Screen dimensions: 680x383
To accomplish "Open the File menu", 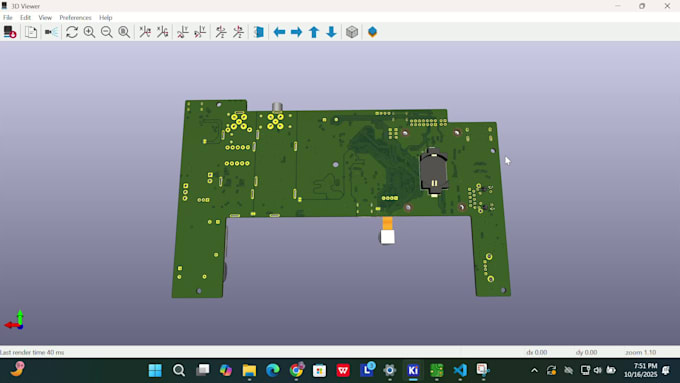I will pyautogui.click(x=8, y=17).
